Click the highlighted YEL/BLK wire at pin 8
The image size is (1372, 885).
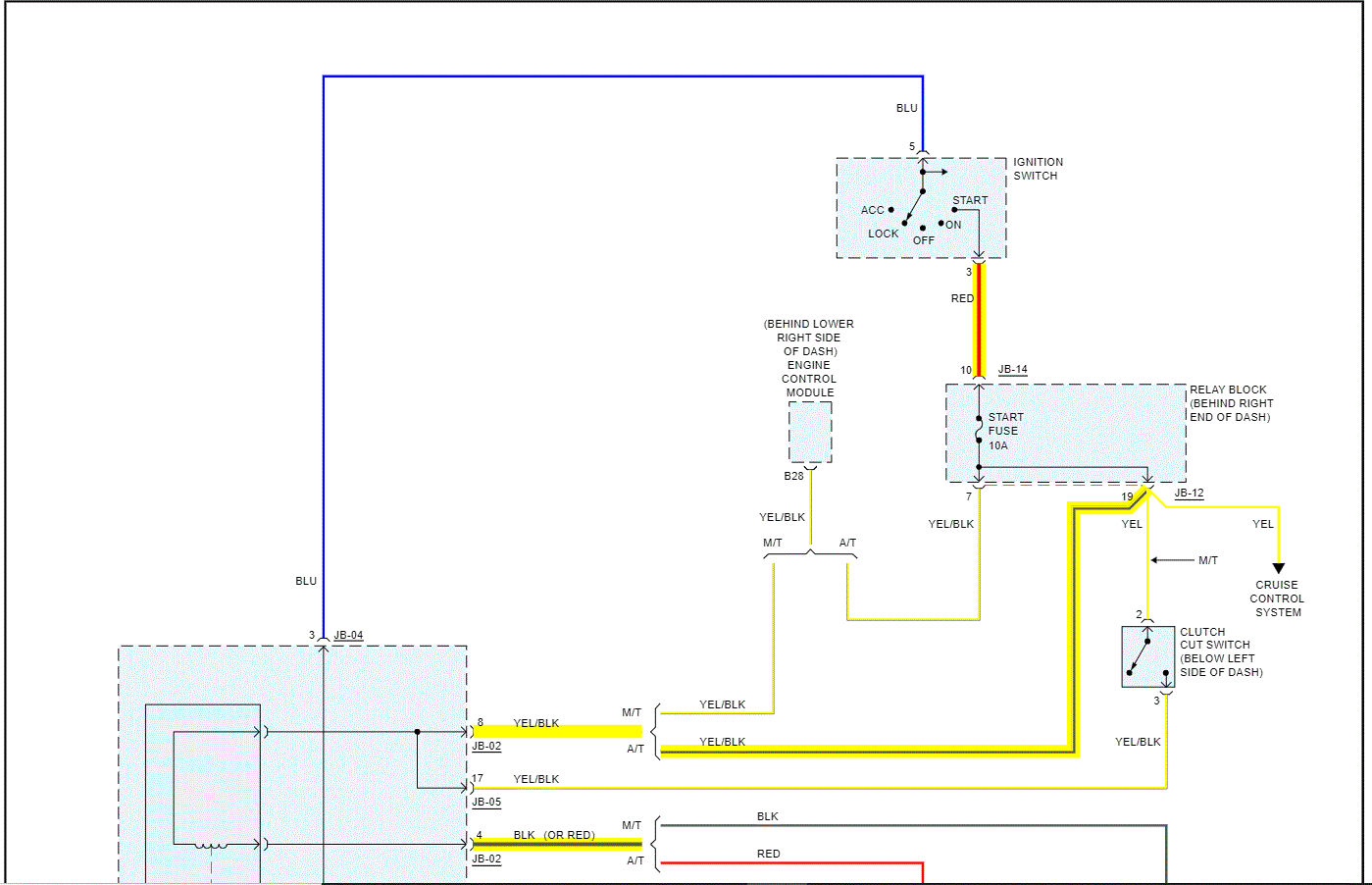coord(558,731)
